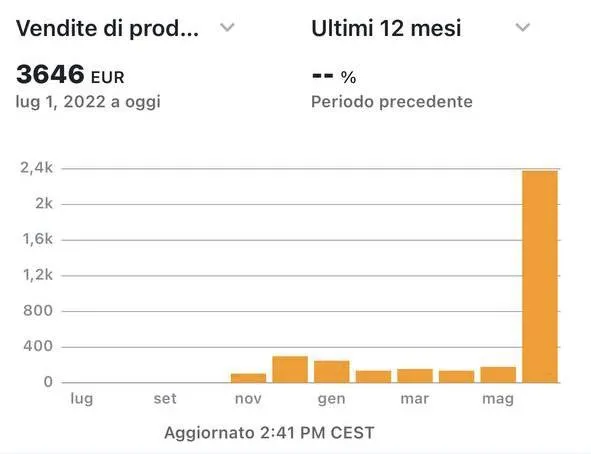Select the April bar left of mag
Screen dimensions: 591x454
456,376
